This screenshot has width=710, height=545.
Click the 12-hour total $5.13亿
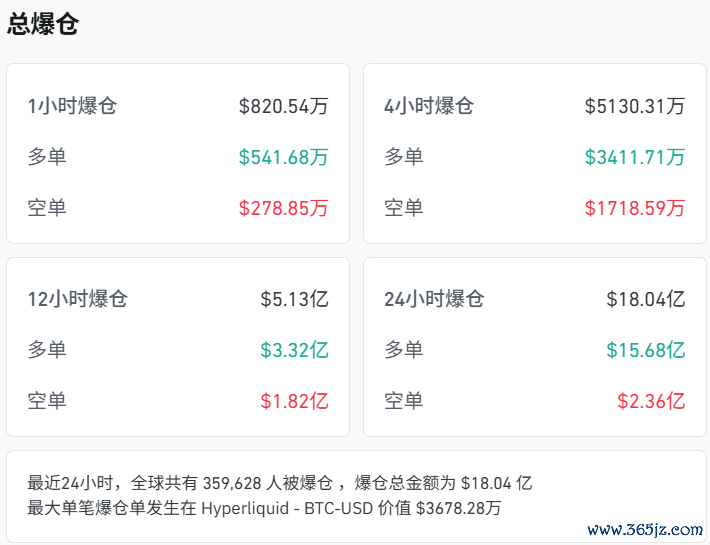pos(294,299)
